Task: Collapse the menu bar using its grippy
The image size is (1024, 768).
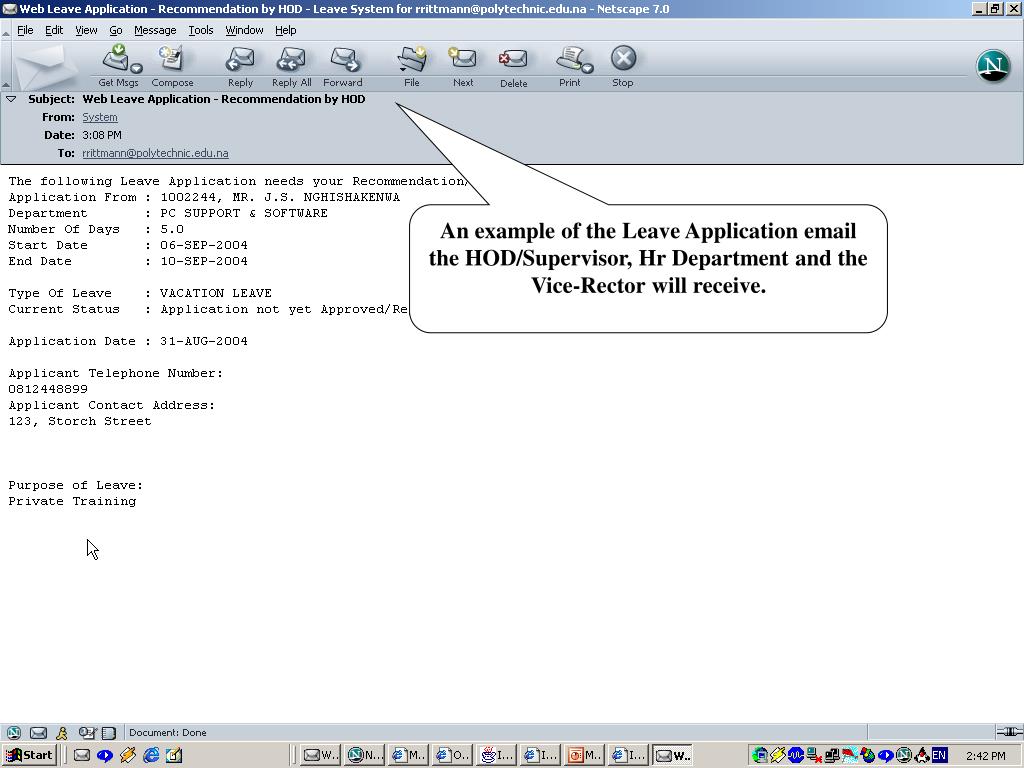Action: tap(6, 31)
